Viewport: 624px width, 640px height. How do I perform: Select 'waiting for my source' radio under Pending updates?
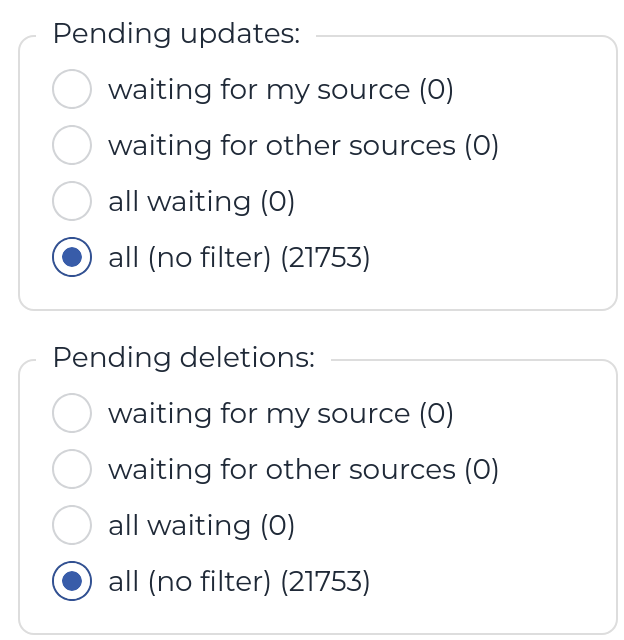pyautogui.click(x=72, y=89)
